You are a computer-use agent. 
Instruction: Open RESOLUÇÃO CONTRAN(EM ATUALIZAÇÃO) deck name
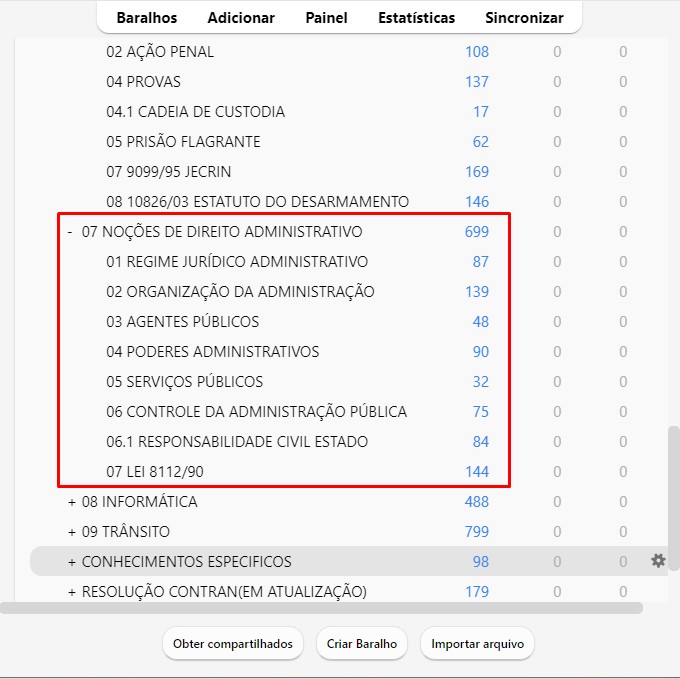(x=224, y=591)
